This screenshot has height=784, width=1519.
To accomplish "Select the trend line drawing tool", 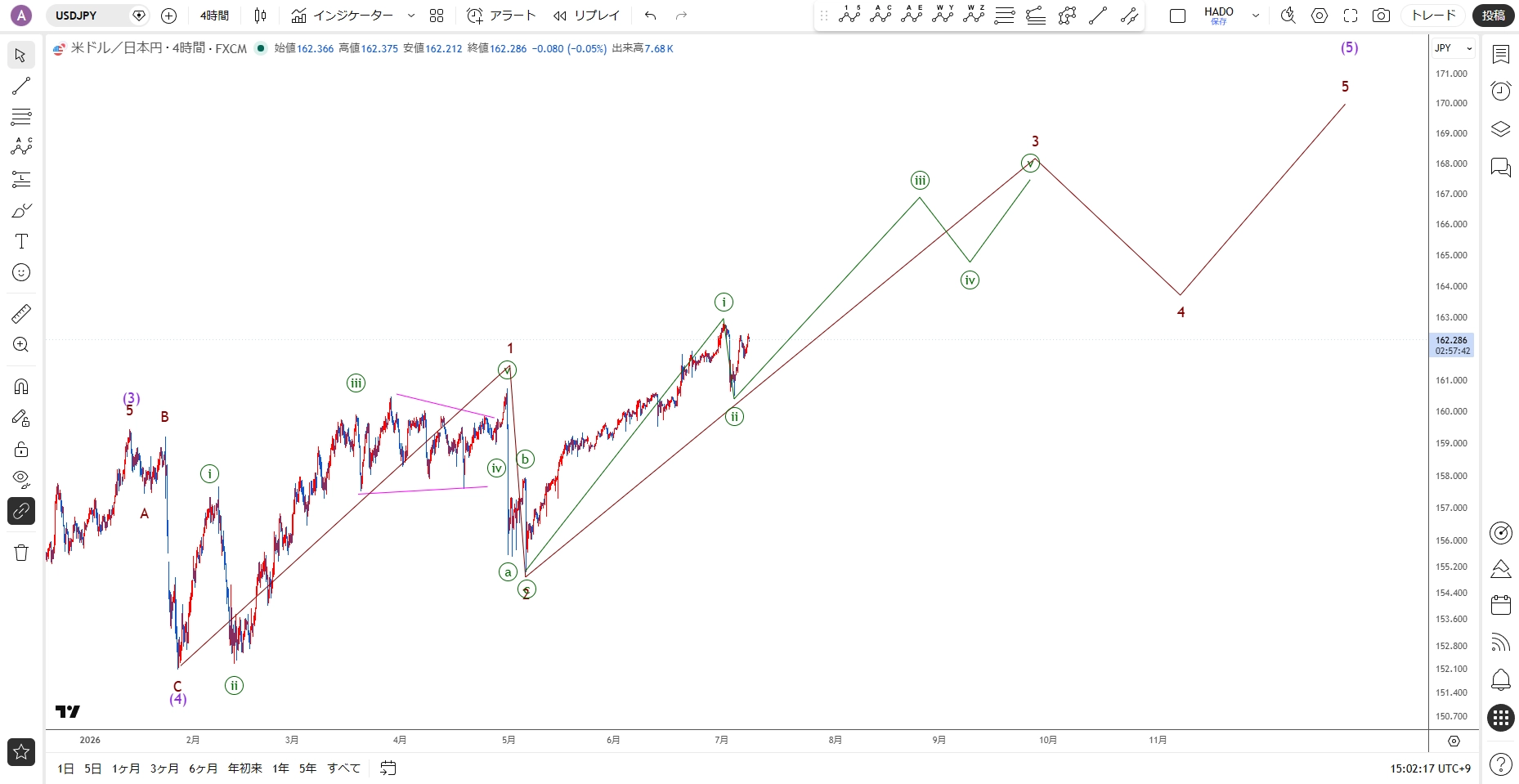I will (x=21, y=86).
